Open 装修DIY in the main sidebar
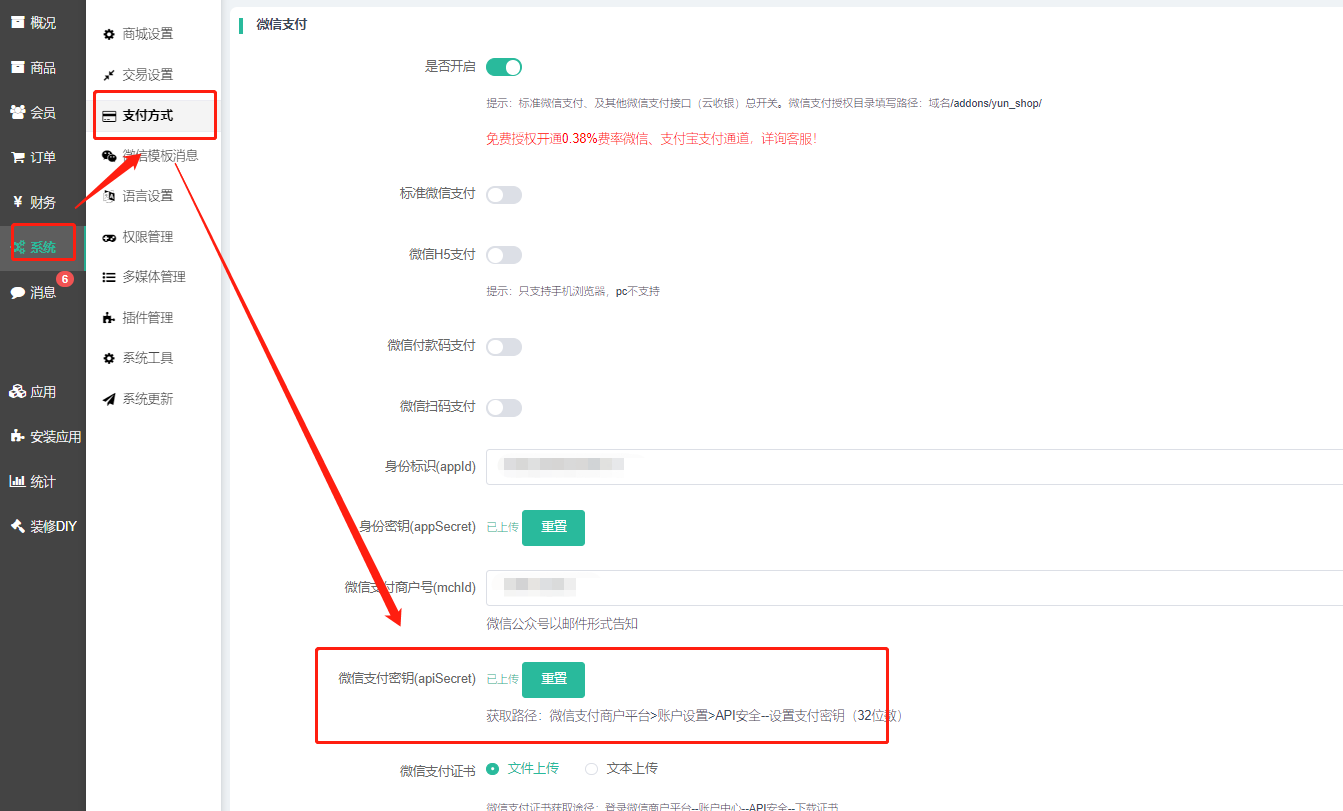This screenshot has width=1343, height=811. click(53, 526)
